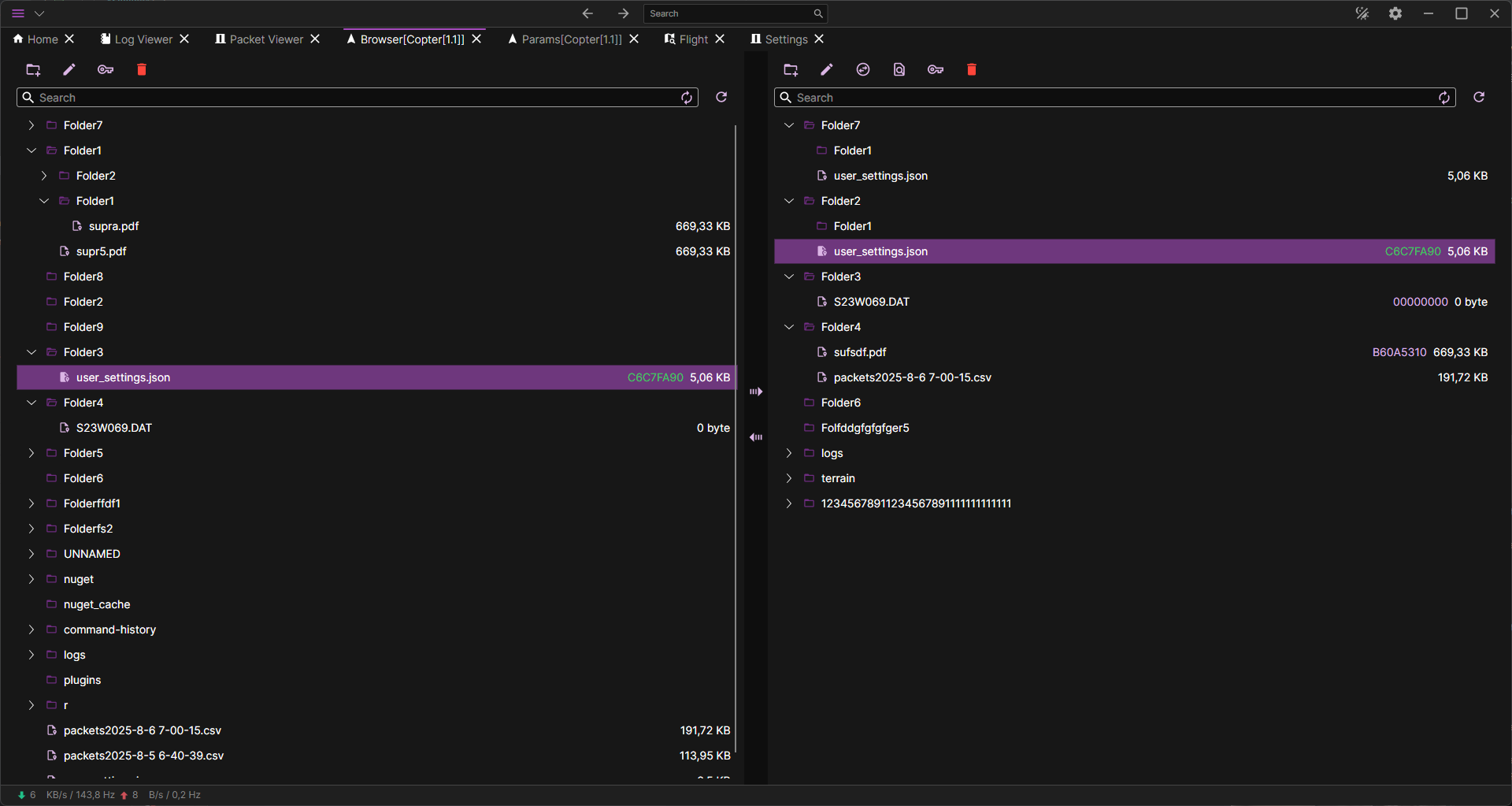
Task: Click the transfer-right arrow between panels
Action: point(756,392)
